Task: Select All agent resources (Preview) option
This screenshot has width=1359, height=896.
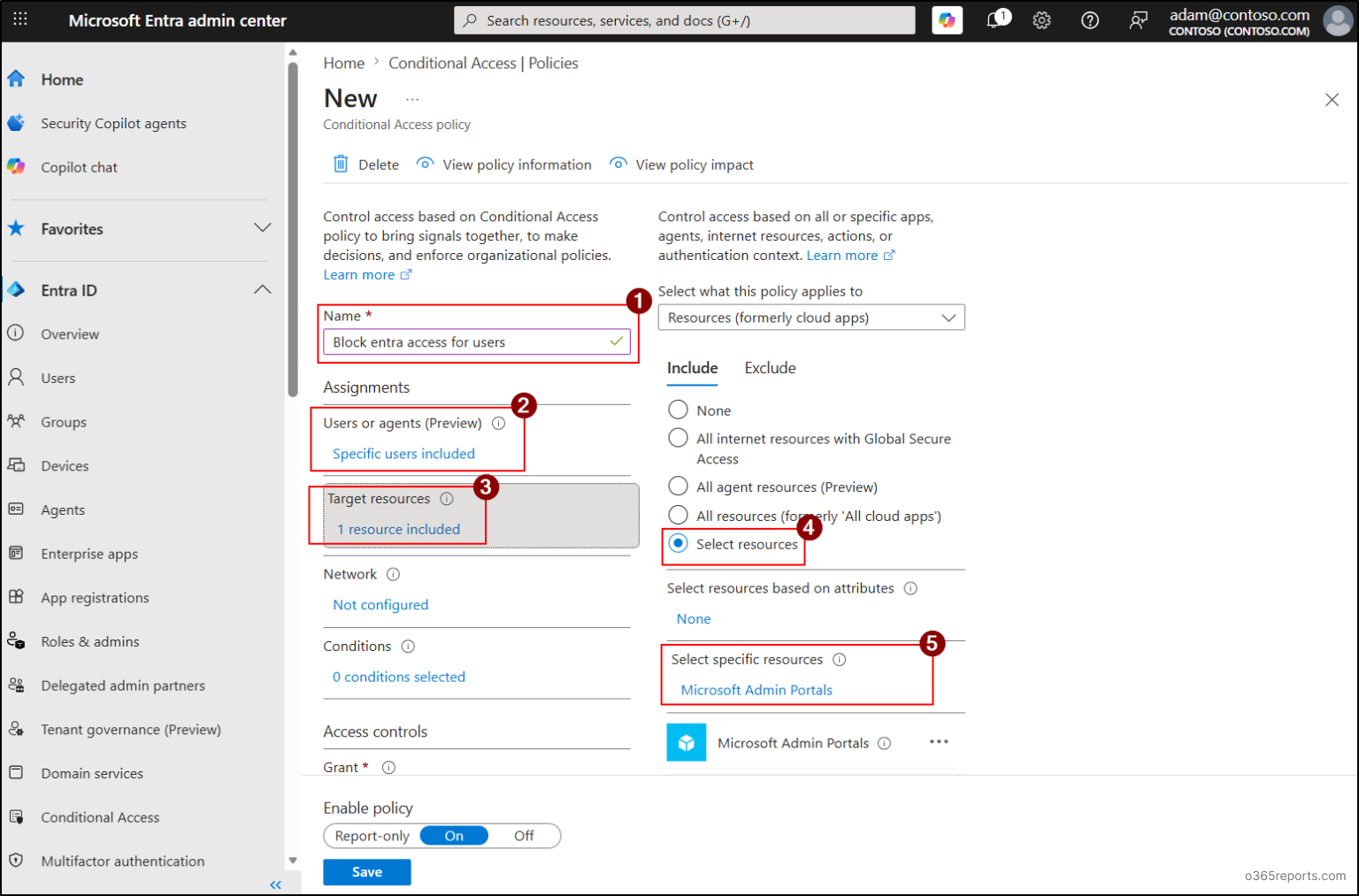Action: pos(678,486)
